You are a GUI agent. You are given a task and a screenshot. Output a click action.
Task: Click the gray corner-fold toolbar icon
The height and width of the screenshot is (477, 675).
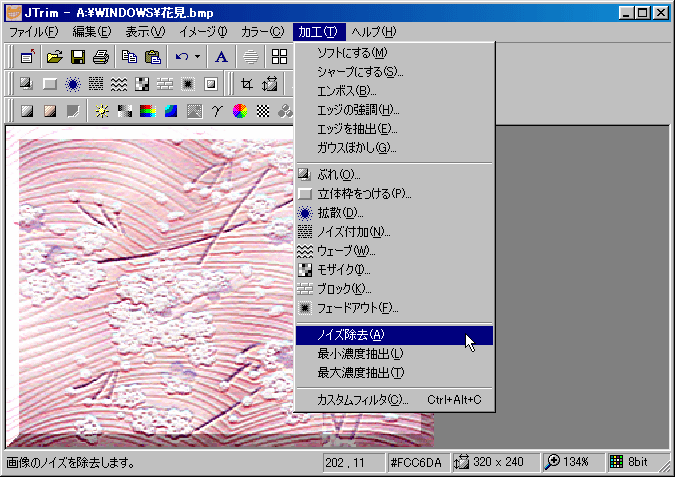tap(73, 112)
